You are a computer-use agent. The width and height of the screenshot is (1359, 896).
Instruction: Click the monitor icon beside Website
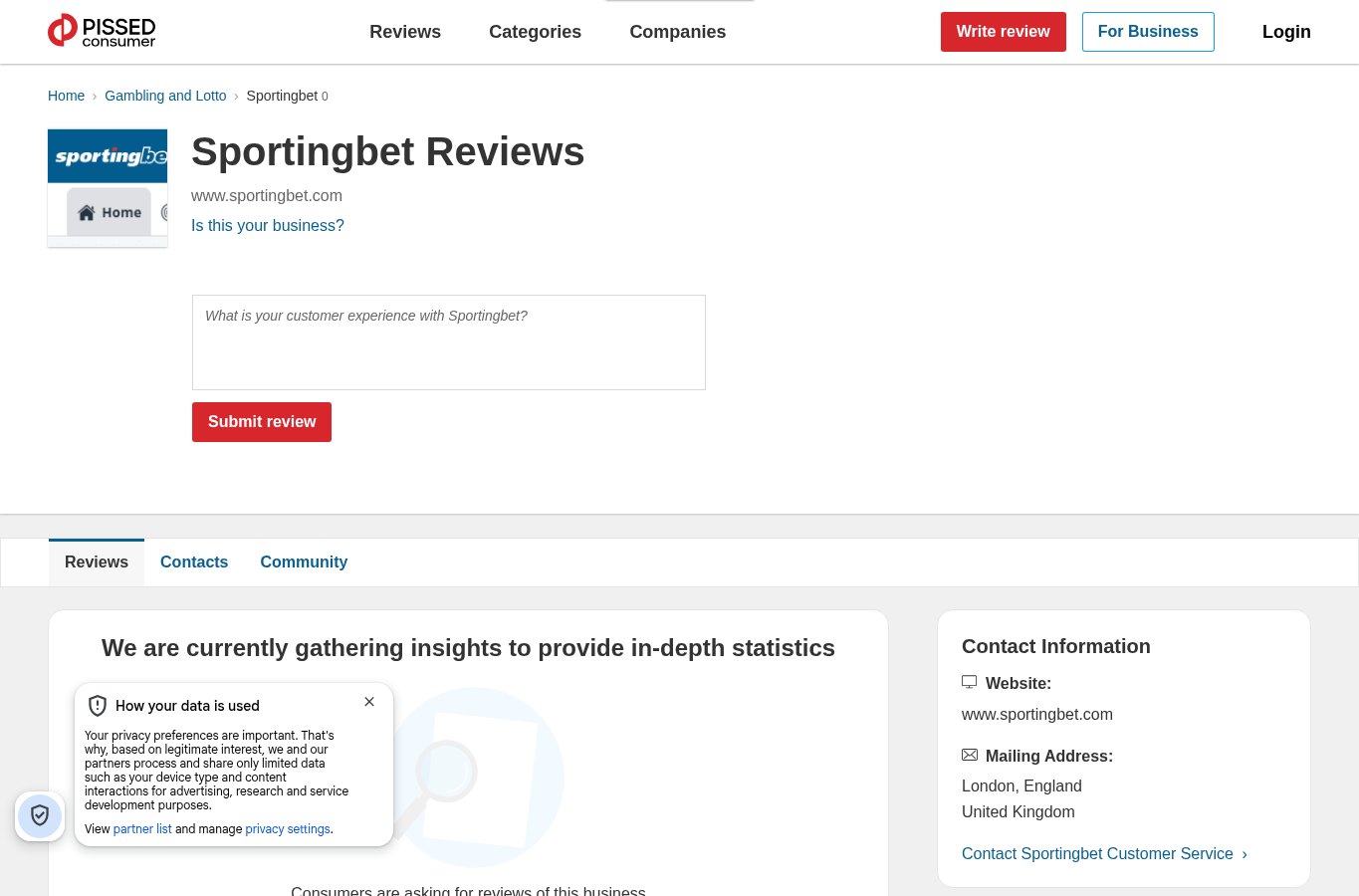click(970, 682)
